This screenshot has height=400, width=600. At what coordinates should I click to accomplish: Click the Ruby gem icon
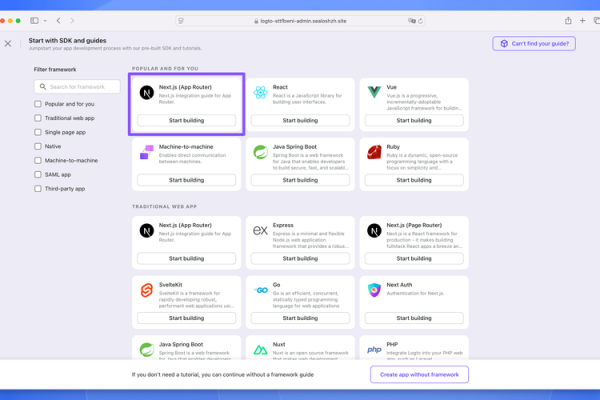pos(374,152)
